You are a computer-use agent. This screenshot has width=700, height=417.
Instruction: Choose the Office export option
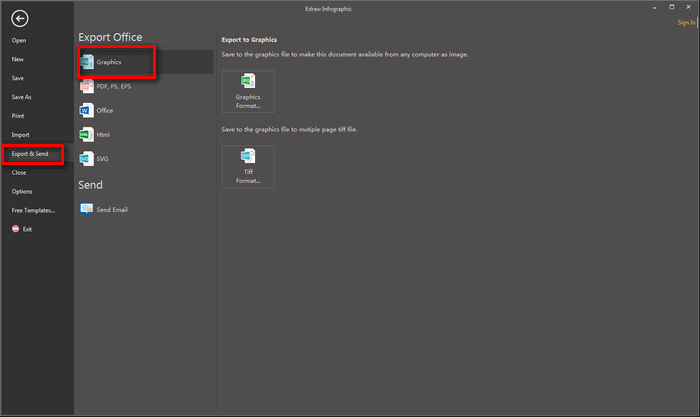pyautogui.click(x=146, y=110)
